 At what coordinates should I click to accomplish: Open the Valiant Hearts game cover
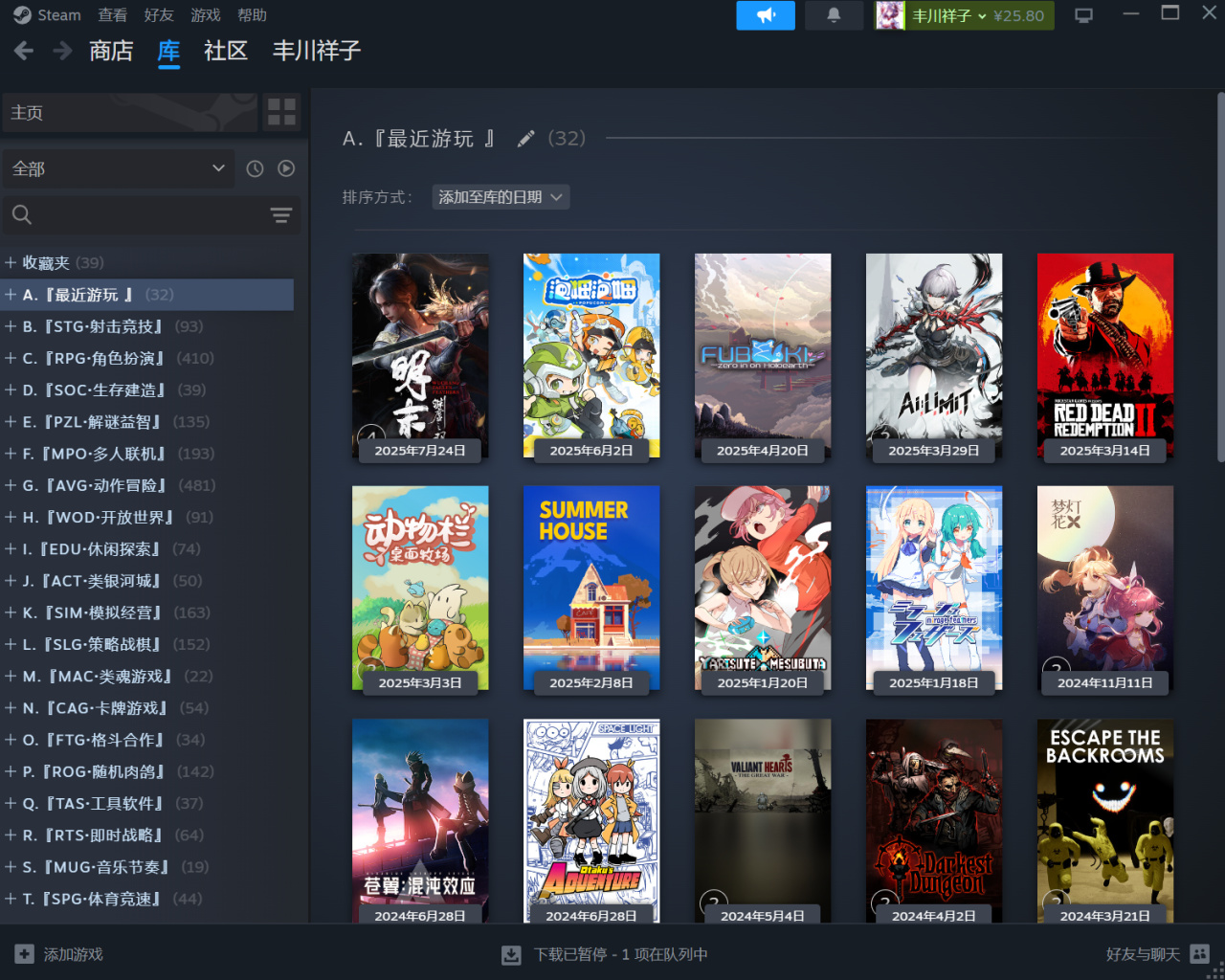763,821
